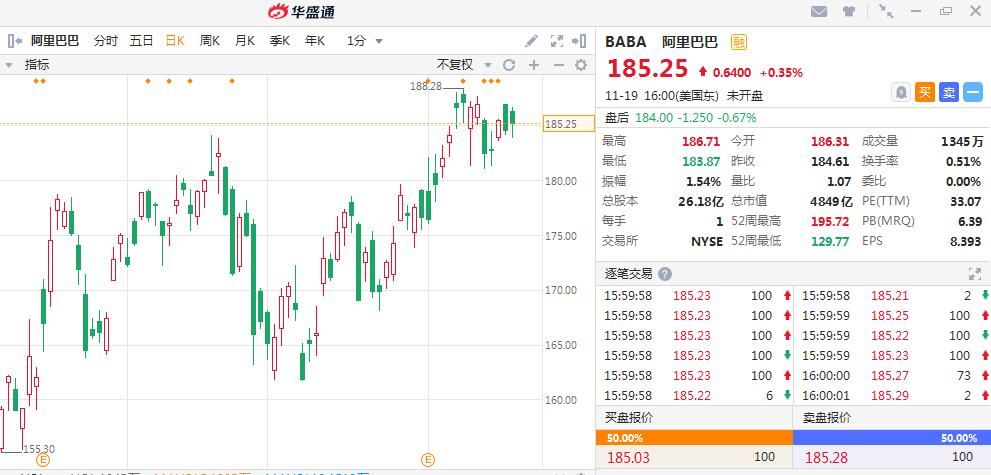Screen dimensions: 991x475
Task: Open the mail messages icon
Action: [x=819, y=11]
